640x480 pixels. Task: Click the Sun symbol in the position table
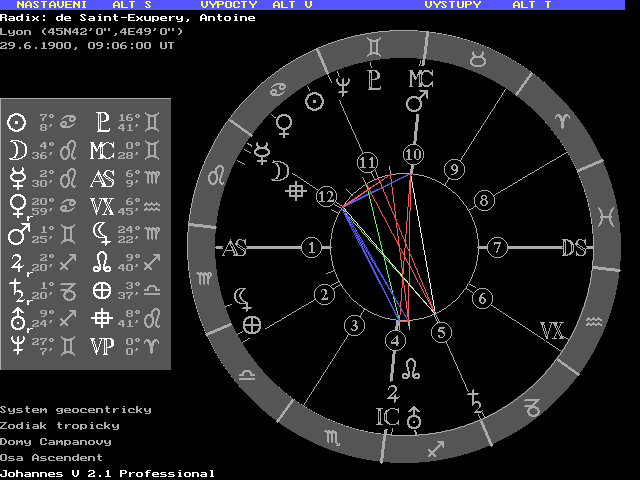coord(16,123)
